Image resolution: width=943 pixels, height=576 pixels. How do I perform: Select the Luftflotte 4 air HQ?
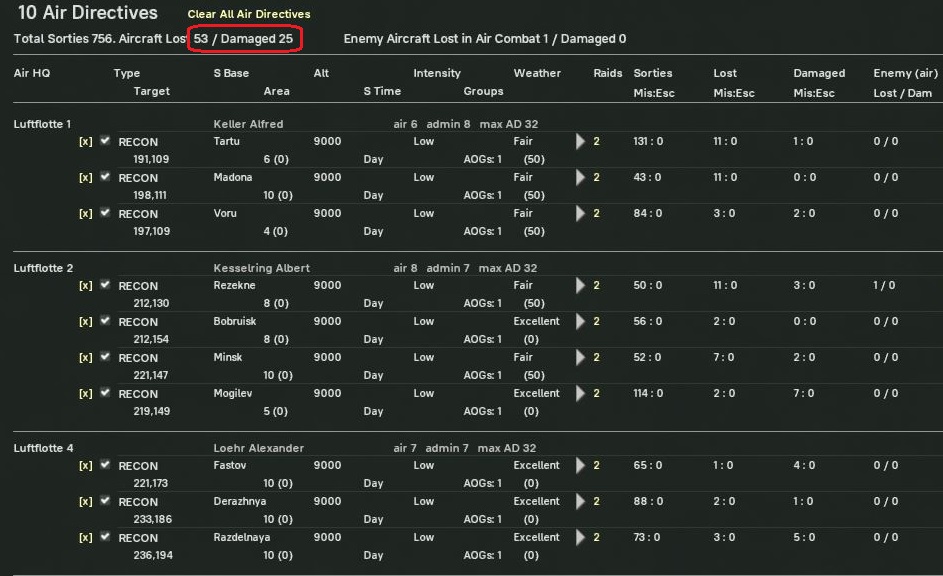click(x=43, y=448)
